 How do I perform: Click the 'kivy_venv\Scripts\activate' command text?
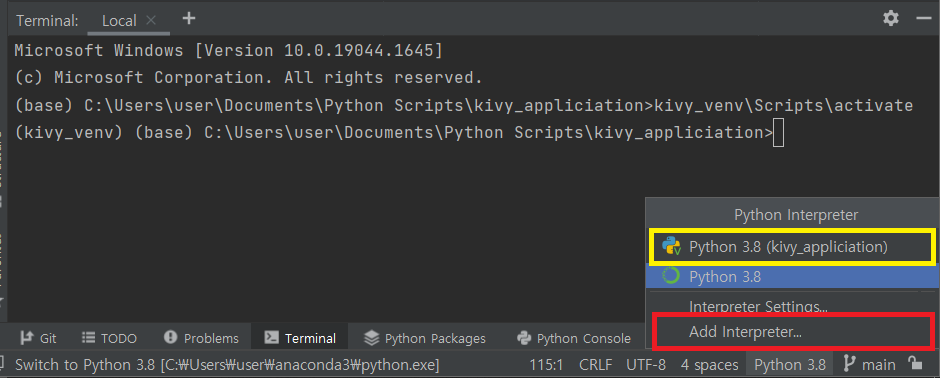tap(783, 106)
